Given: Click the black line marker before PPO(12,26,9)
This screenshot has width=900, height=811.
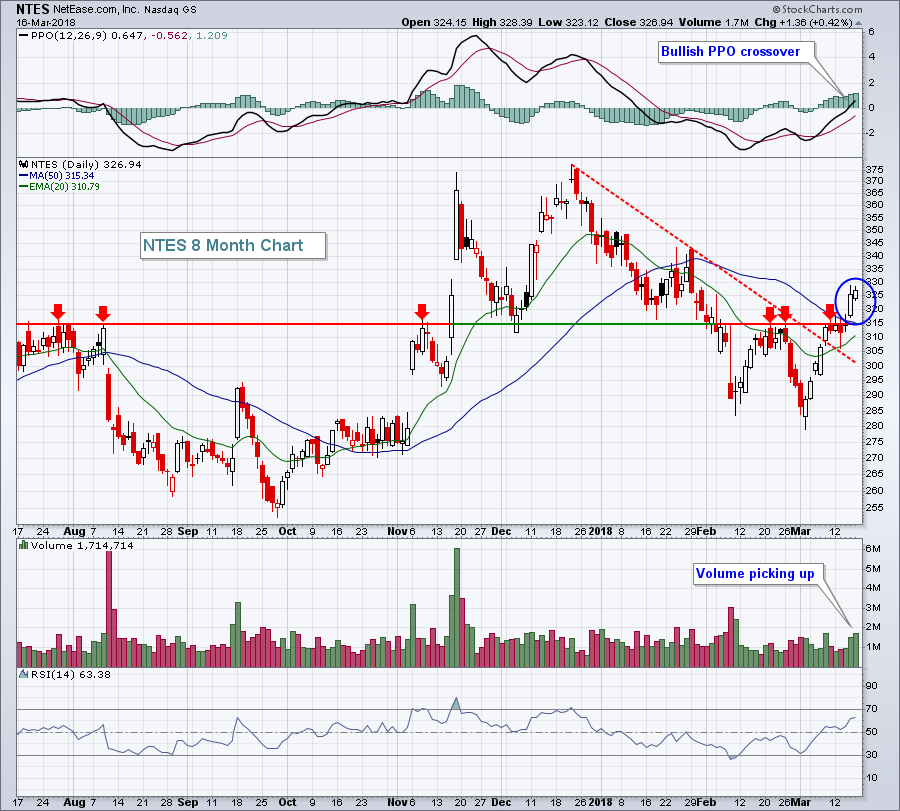Looking at the screenshot, I should click(24, 36).
